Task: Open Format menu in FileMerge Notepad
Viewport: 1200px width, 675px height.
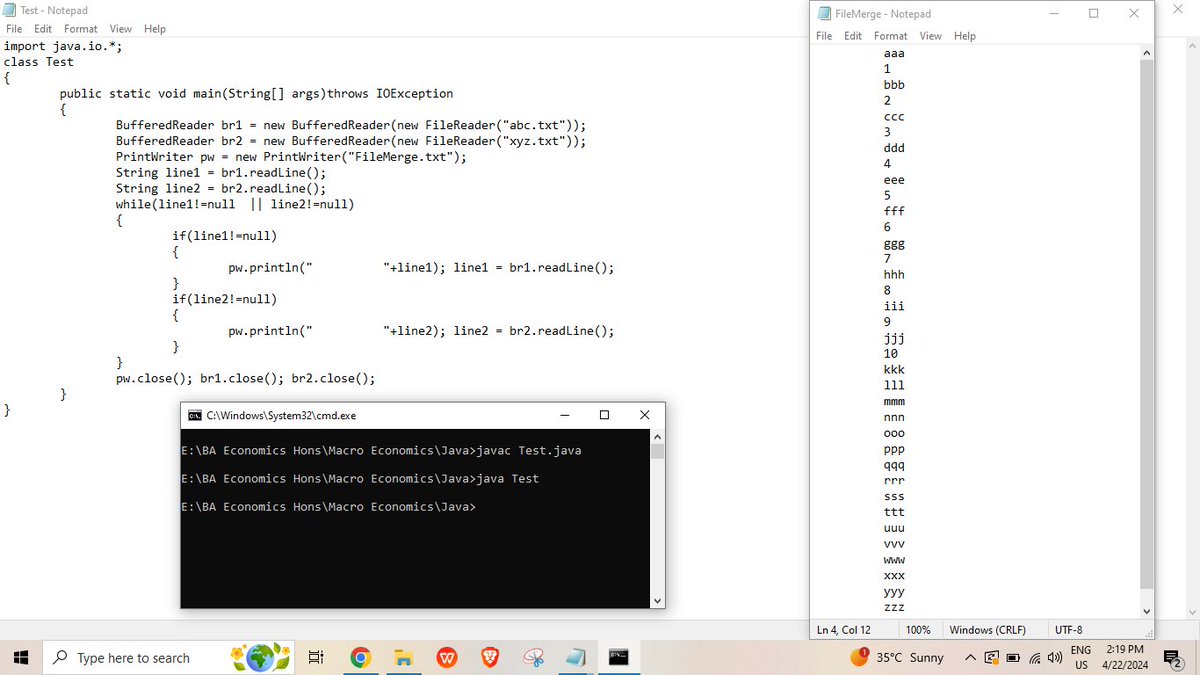Action: (x=891, y=36)
